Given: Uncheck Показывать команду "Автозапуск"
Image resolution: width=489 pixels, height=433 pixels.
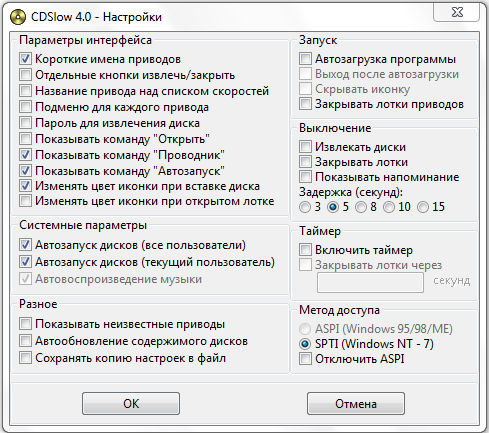Looking at the screenshot, I should tap(25, 171).
